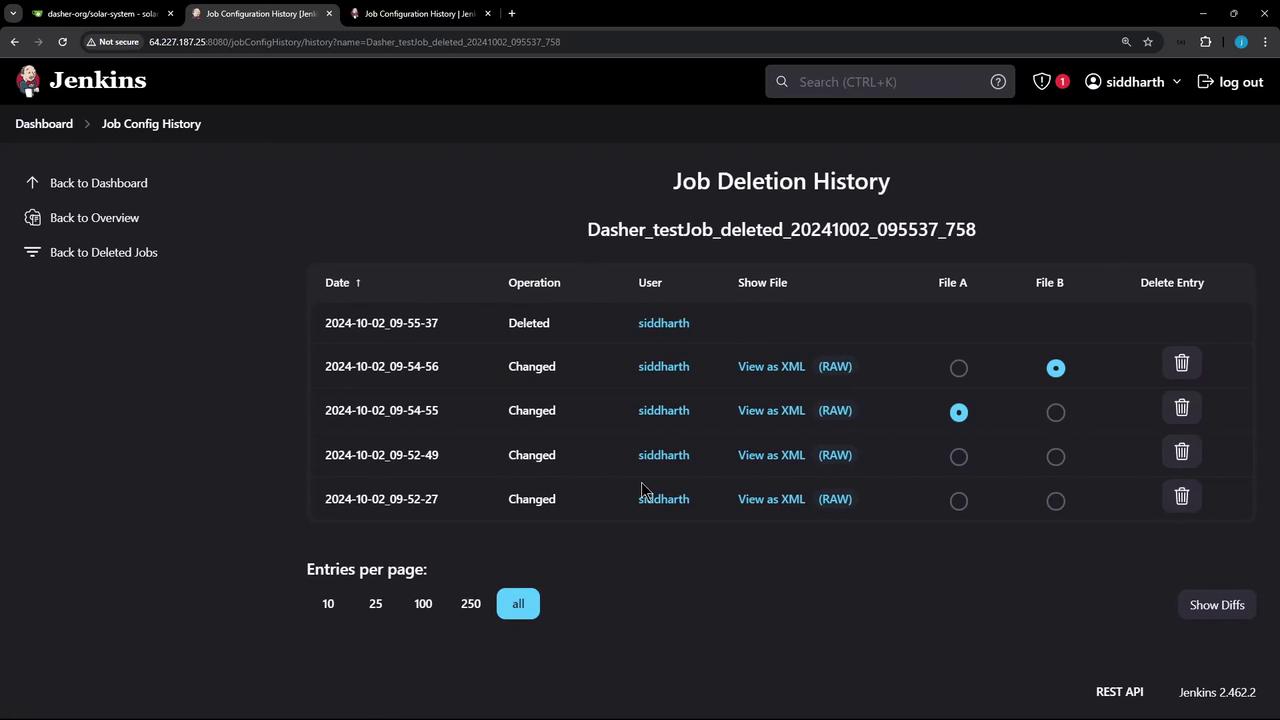Bookmark this page with the star icon

(1148, 42)
